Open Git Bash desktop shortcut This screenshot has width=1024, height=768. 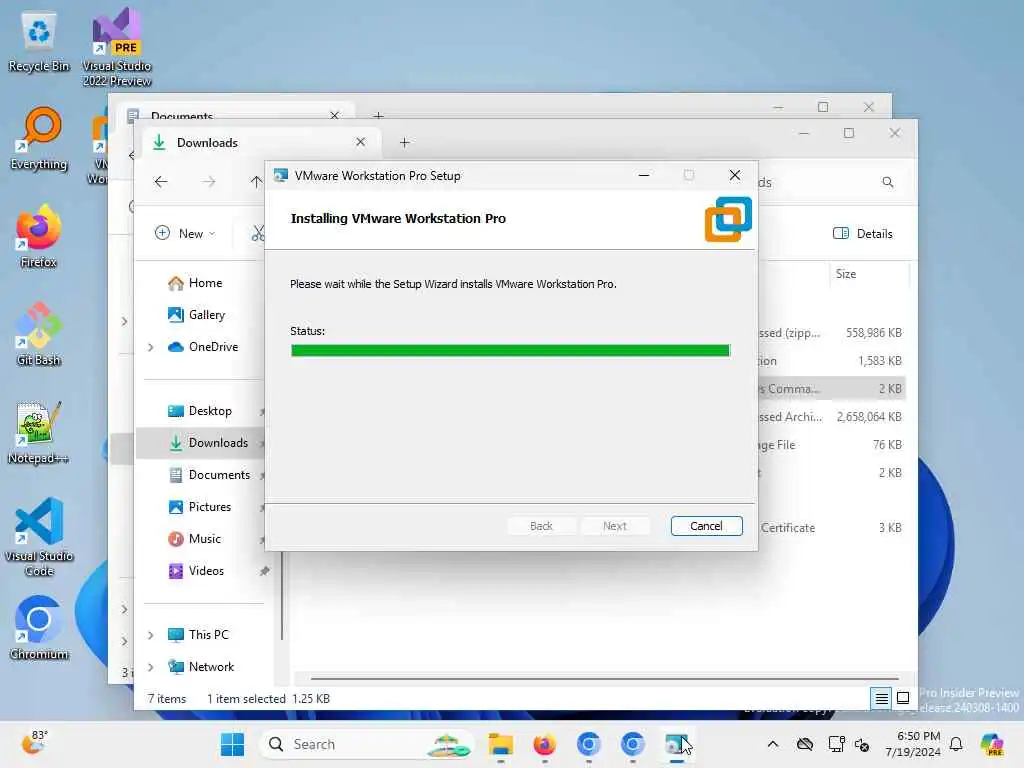coord(39,335)
